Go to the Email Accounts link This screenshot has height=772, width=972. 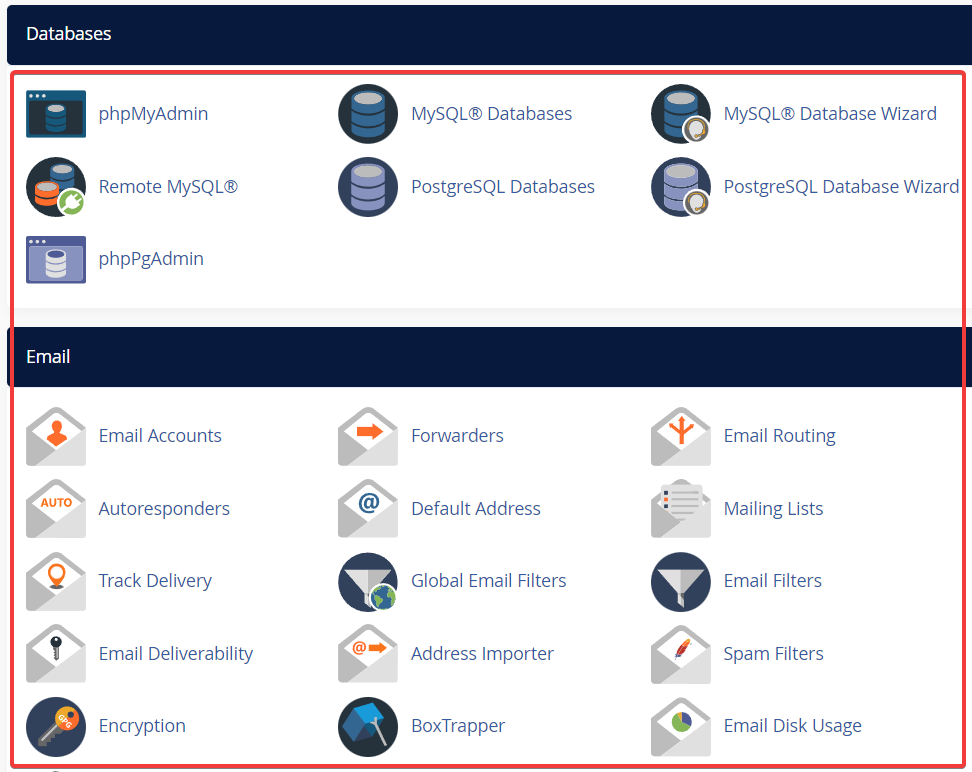[160, 436]
